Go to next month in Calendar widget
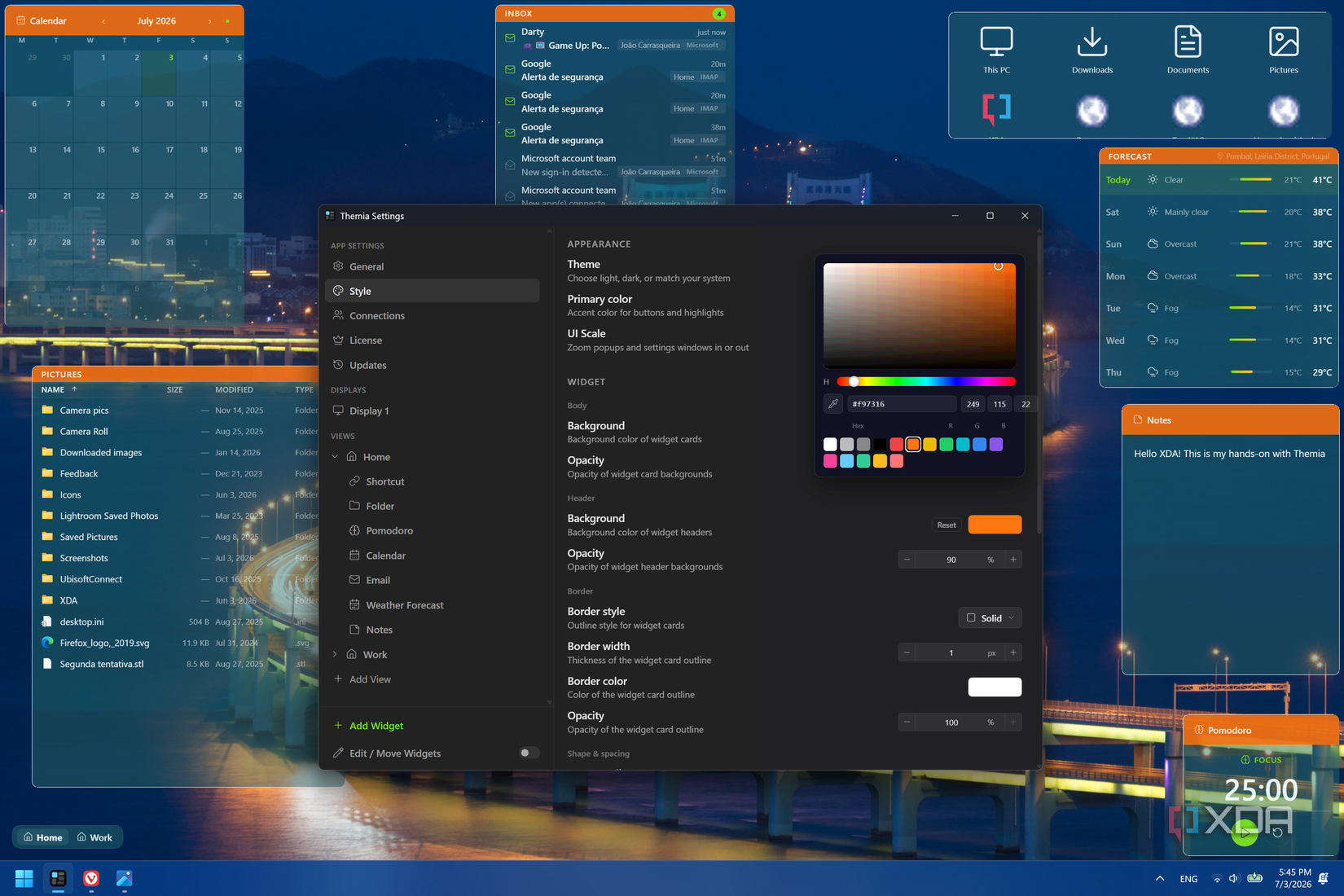This screenshot has width=1344, height=896. coord(209,21)
